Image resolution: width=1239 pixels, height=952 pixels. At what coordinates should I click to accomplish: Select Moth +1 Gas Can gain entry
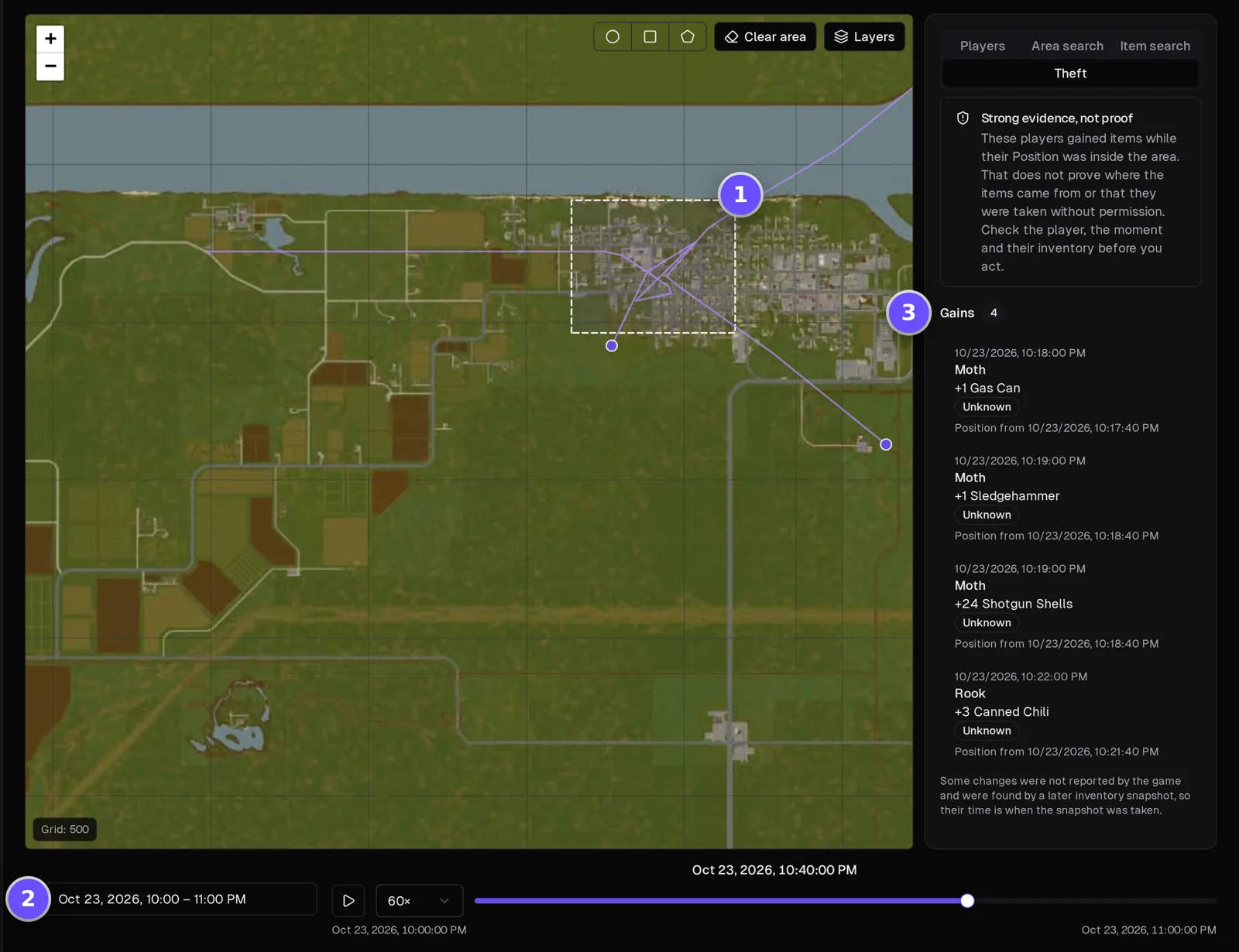coord(1070,390)
